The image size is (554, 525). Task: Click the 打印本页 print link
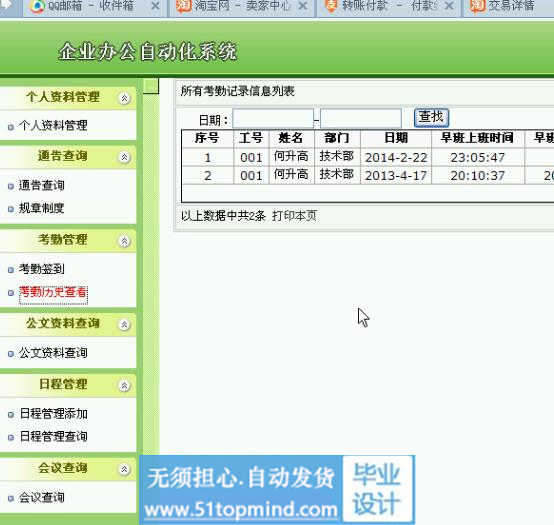(294, 216)
